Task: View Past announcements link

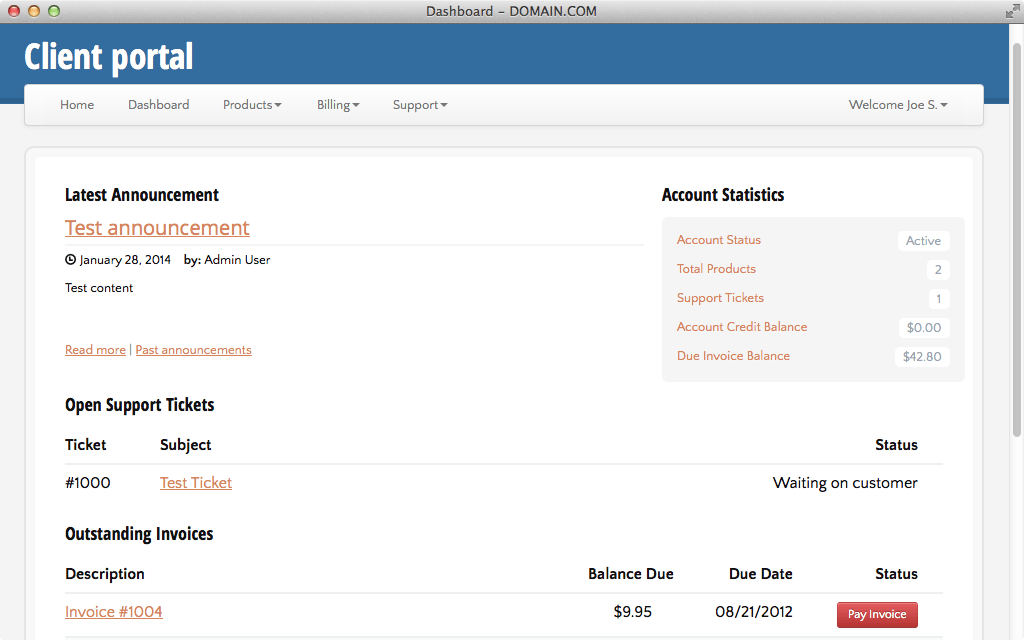Action: 193,350
